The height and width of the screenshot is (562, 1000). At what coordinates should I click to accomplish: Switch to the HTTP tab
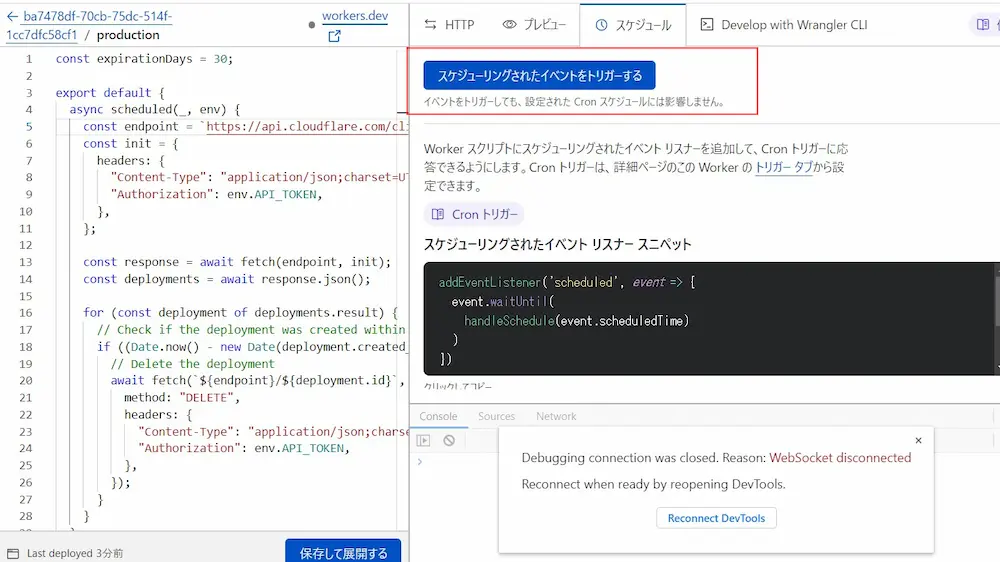click(x=449, y=25)
